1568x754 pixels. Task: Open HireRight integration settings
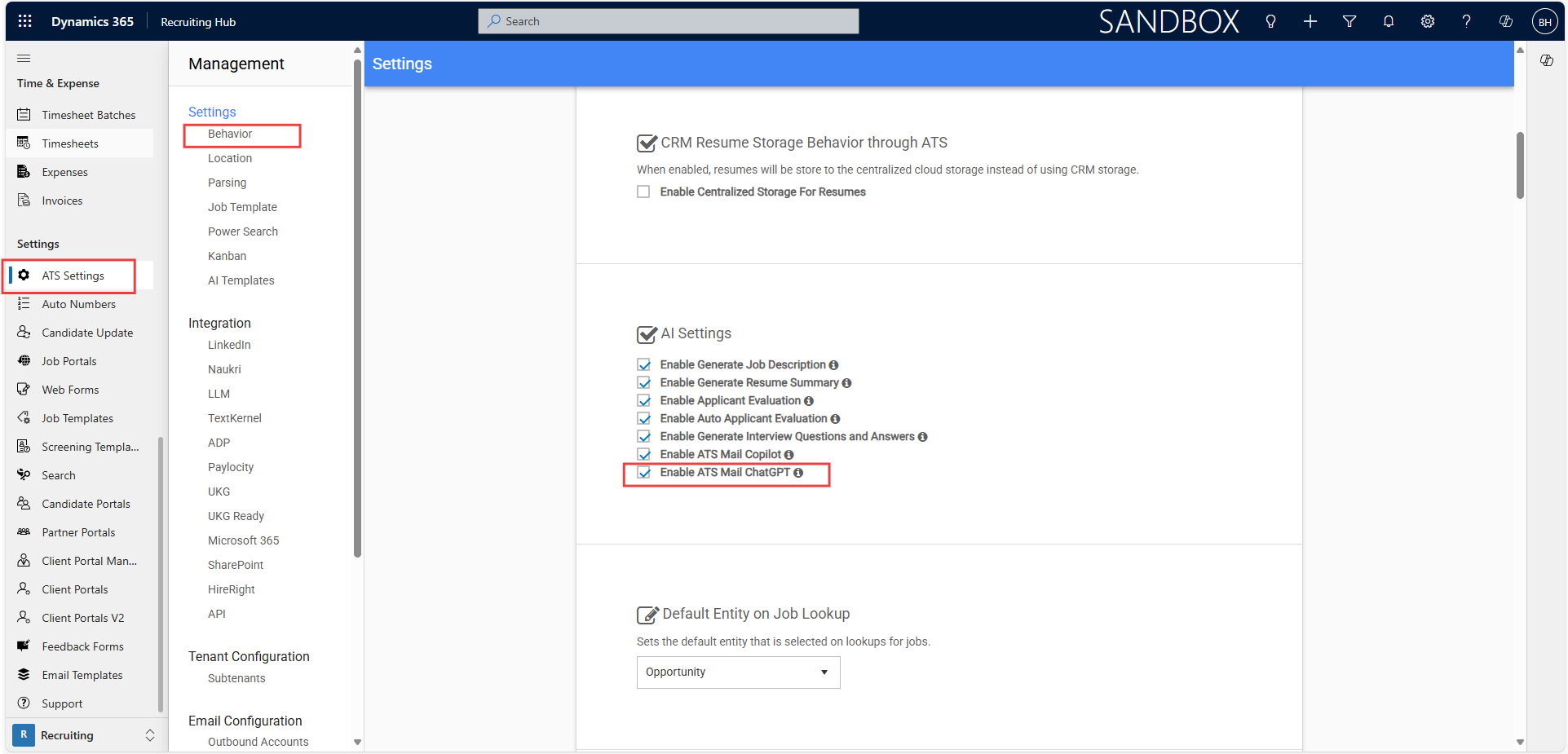pyautogui.click(x=232, y=589)
